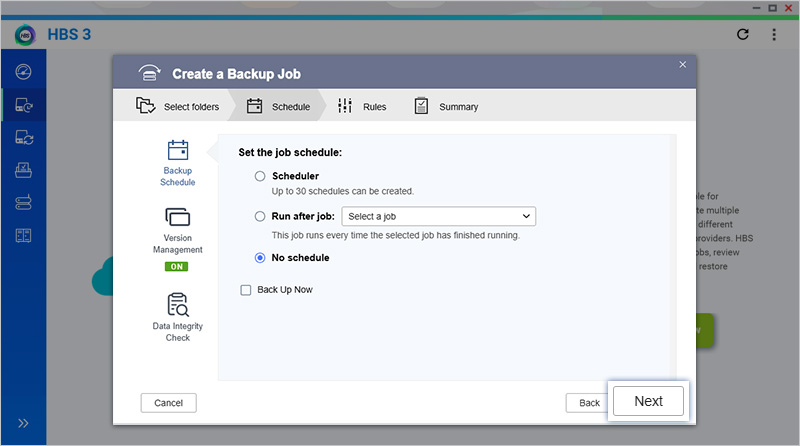Close the HBS 3 window
The width and height of the screenshot is (800, 446).
click(788, 8)
